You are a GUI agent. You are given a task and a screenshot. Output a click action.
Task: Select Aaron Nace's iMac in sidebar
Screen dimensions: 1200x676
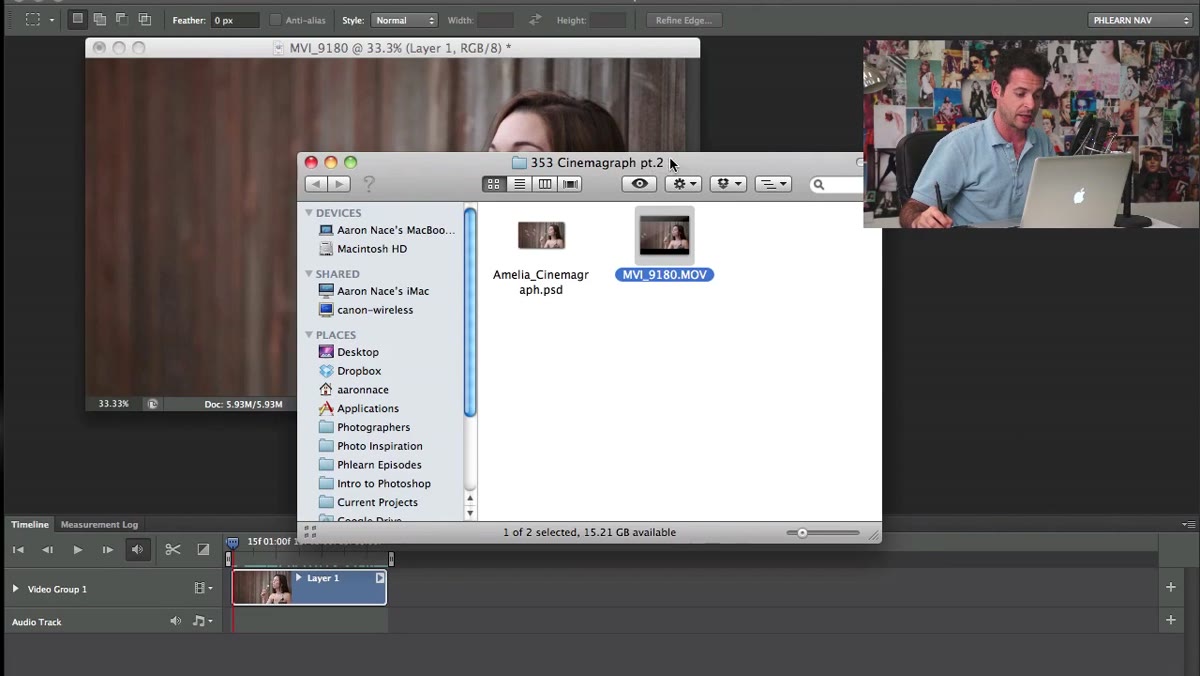click(383, 291)
